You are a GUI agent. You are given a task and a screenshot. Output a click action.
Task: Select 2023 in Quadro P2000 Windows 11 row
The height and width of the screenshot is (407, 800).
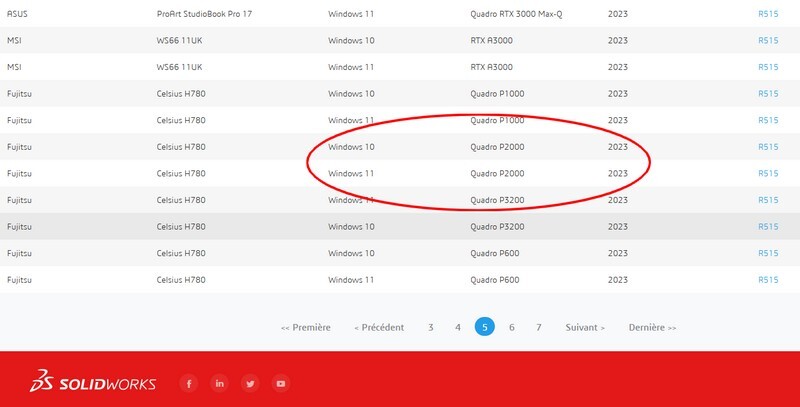coord(617,173)
